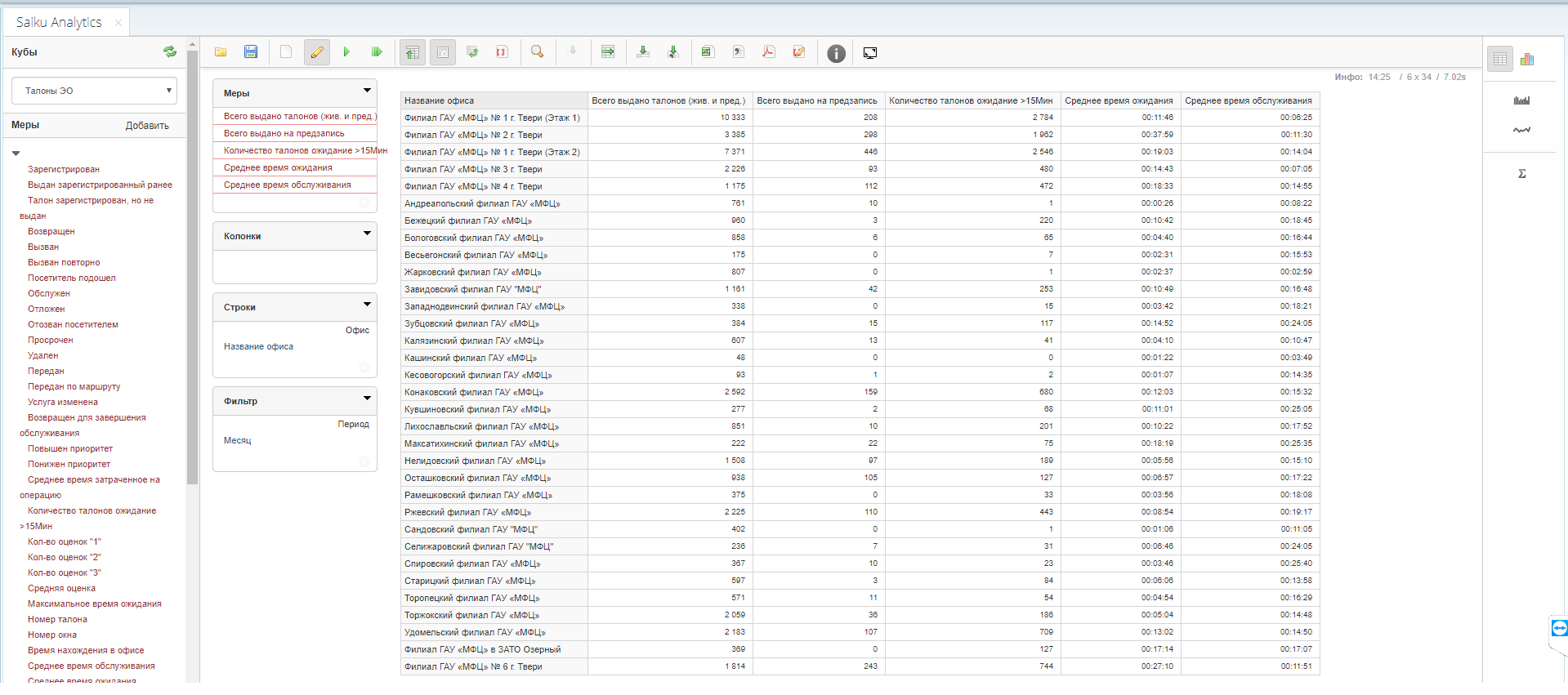Click the Конаковский филиал ГАУ «МФЦ» row
This screenshot has height=695, width=1568.
494,392
